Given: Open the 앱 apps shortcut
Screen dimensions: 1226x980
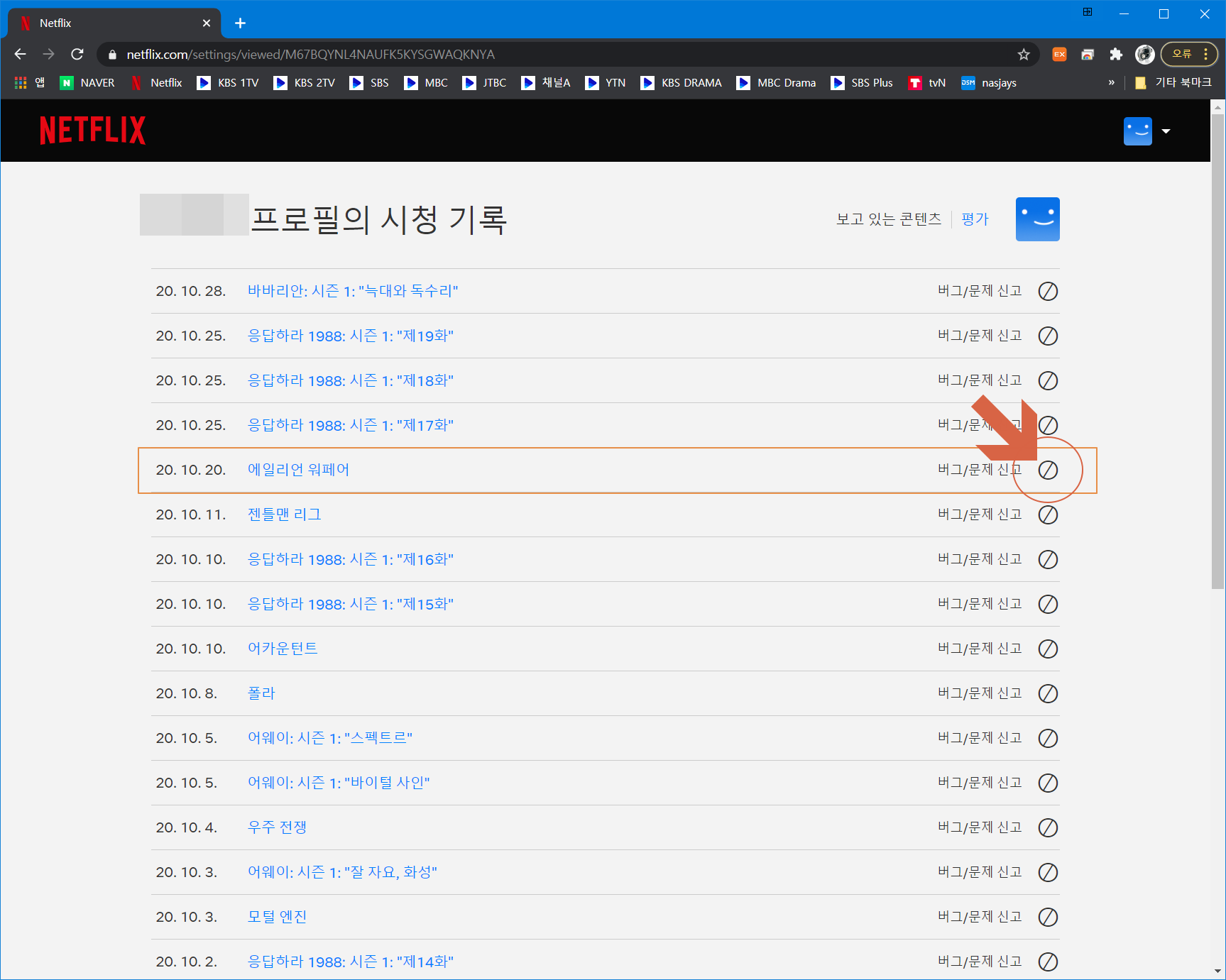Looking at the screenshot, I should tap(29, 83).
